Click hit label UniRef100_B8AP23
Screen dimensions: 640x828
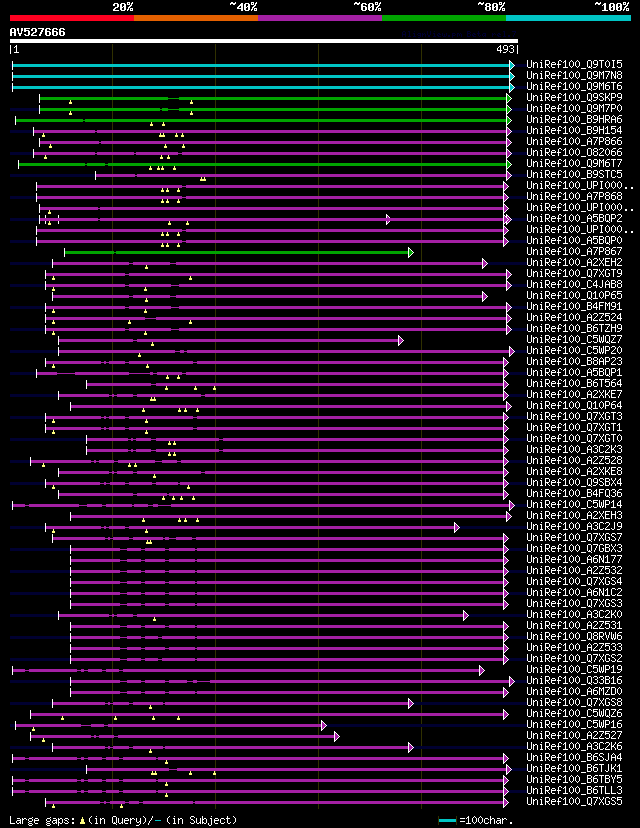[x=574, y=361]
